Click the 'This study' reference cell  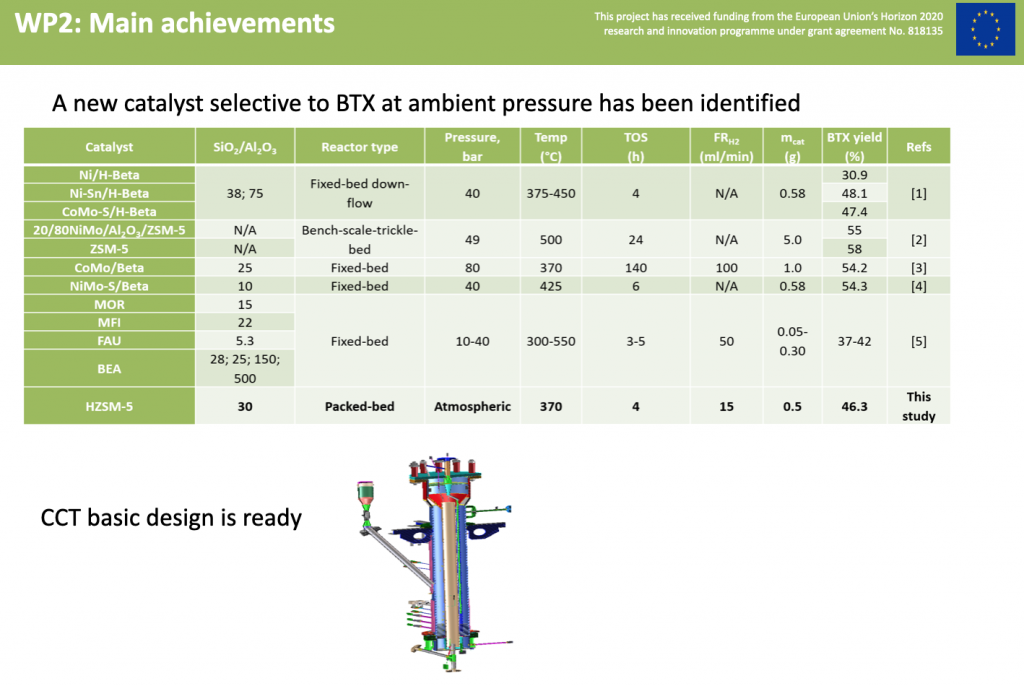tap(918, 406)
